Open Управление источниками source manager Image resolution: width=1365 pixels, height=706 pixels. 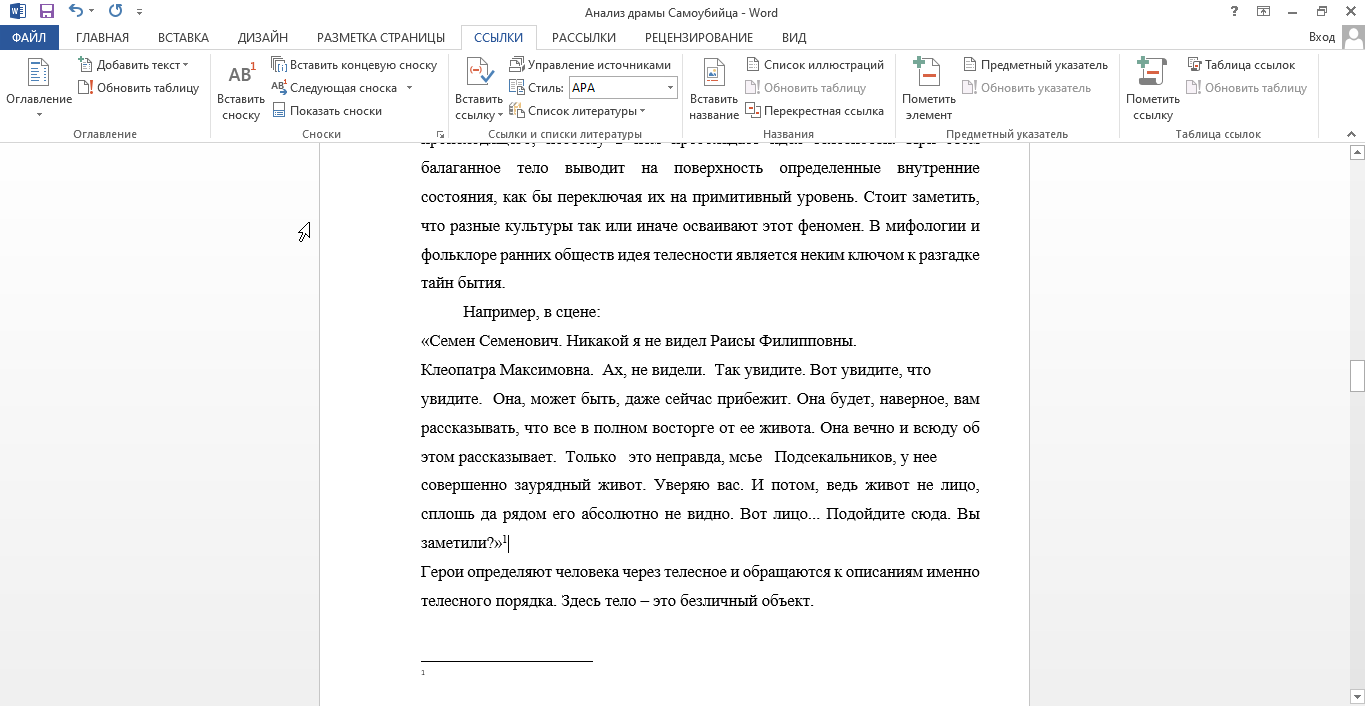pyautogui.click(x=590, y=65)
